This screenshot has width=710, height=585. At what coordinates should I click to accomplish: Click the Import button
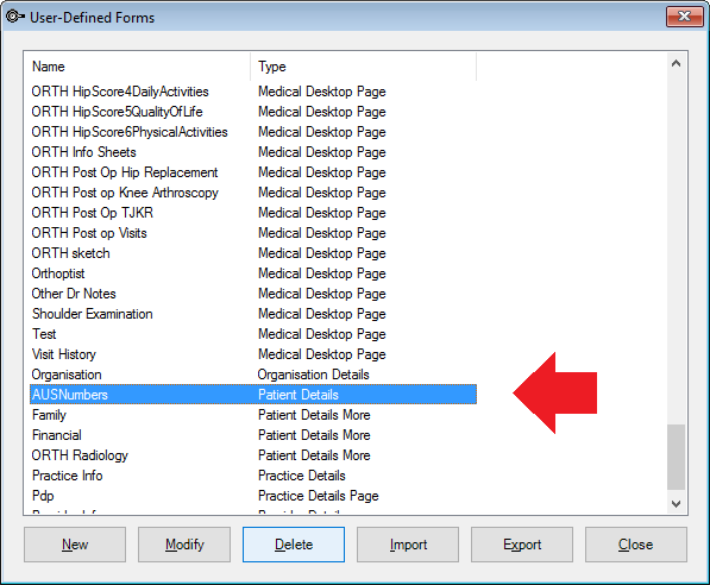pos(408,544)
